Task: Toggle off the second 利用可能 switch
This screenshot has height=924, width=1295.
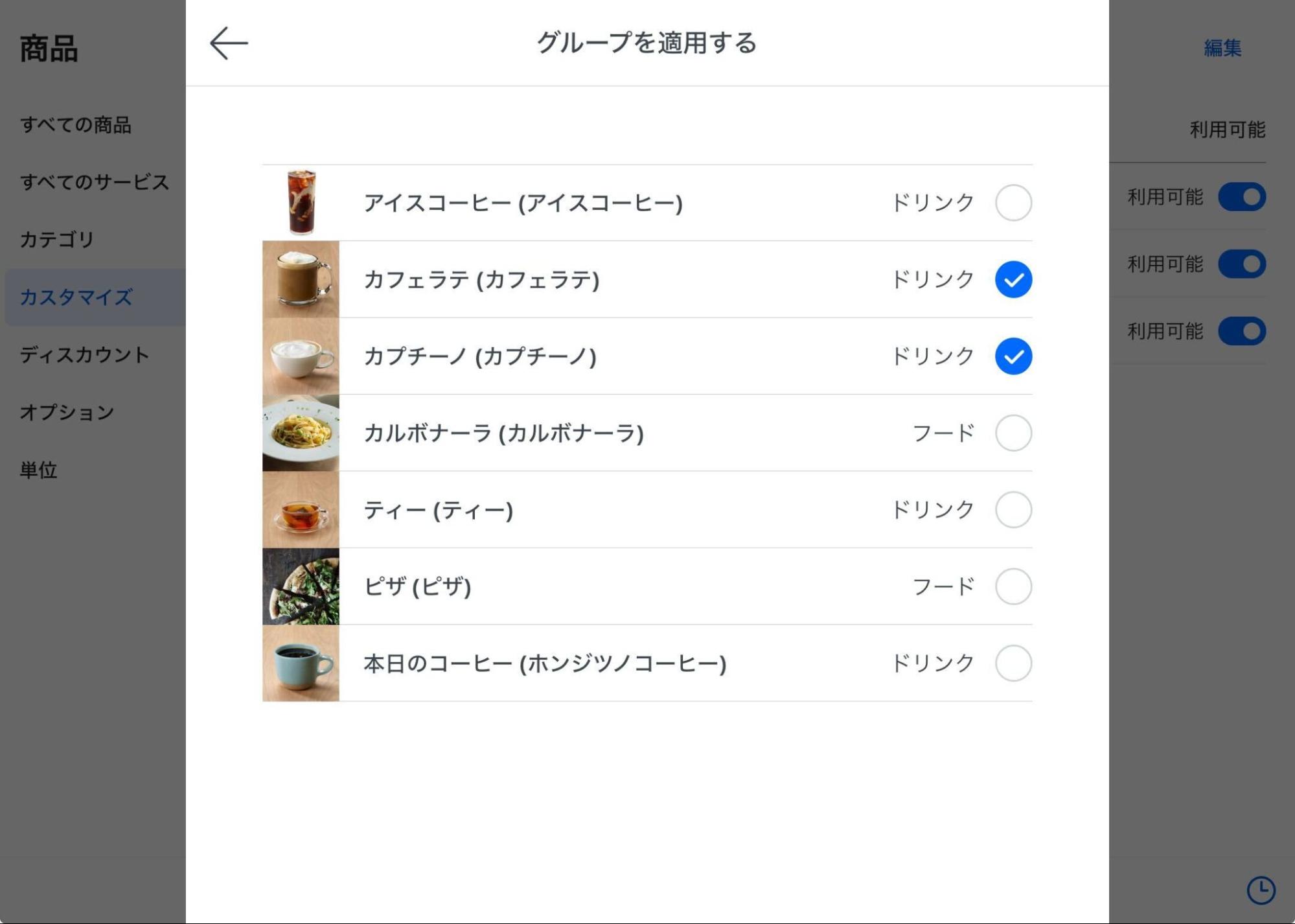Action: click(1243, 264)
